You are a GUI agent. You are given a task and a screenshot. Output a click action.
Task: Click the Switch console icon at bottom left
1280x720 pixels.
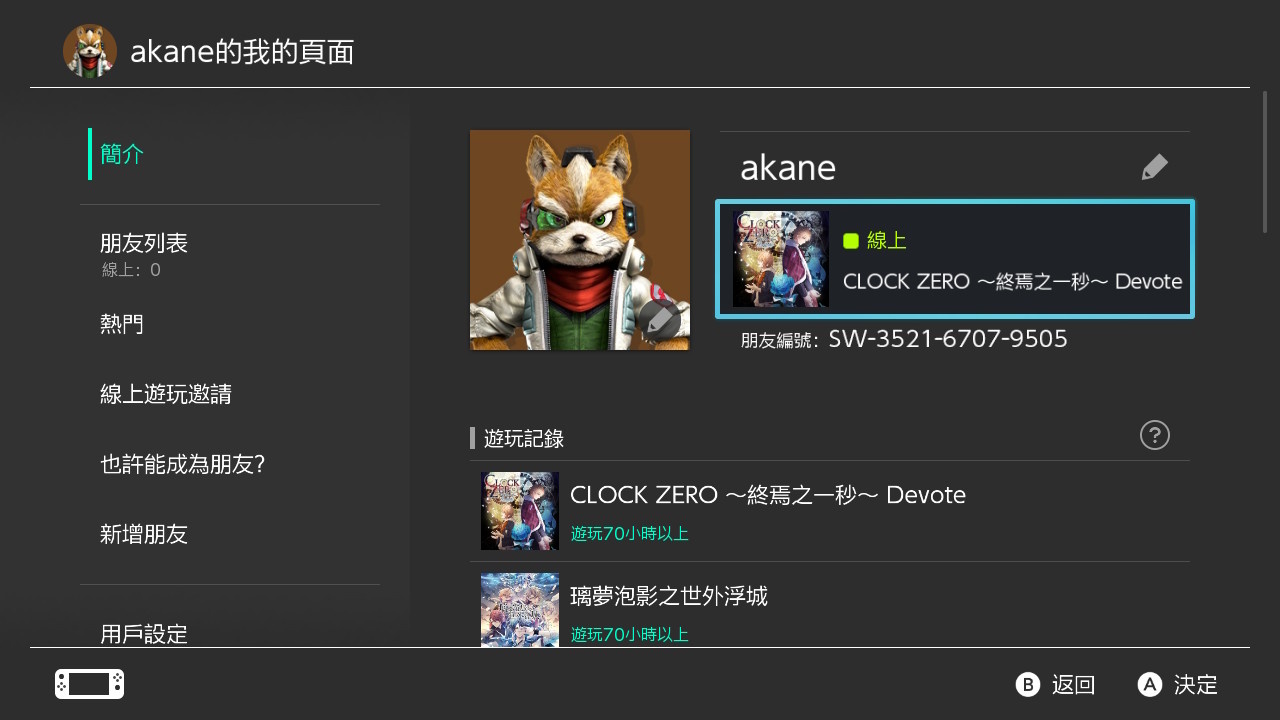89,684
